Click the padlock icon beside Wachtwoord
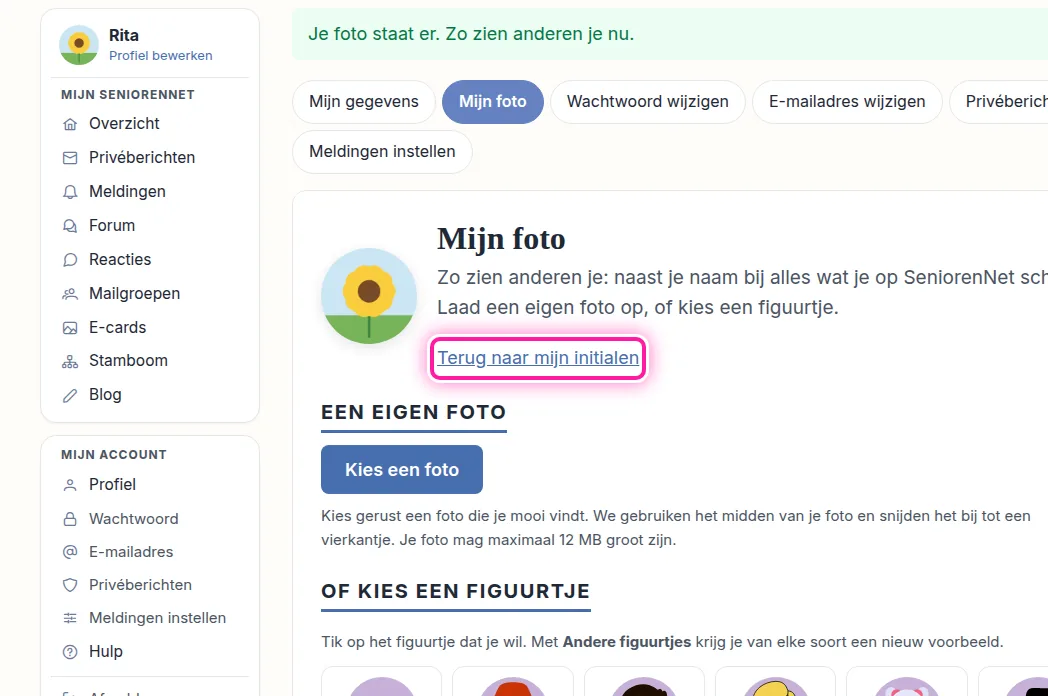This screenshot has height=696, width=1048. 70,519
